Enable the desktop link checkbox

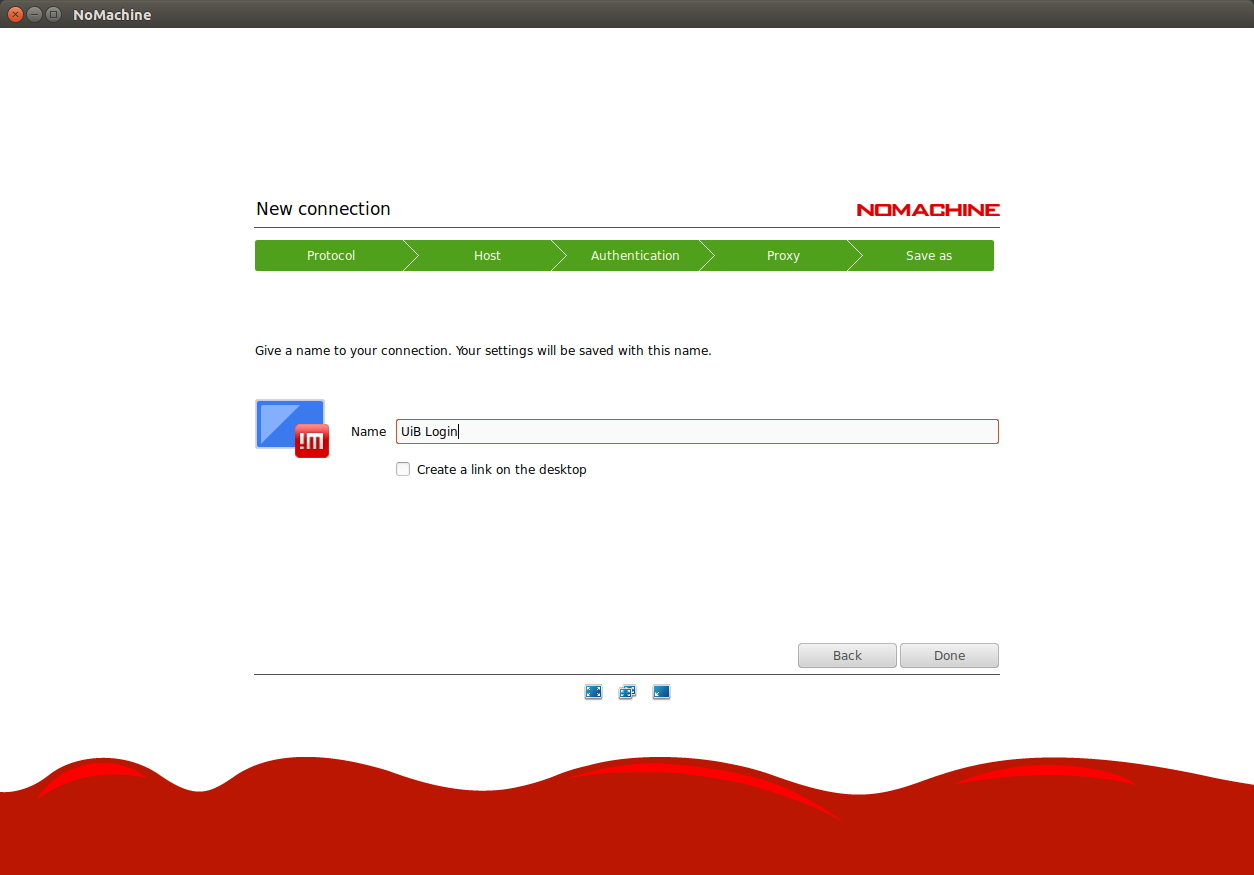tap(403, 469)
